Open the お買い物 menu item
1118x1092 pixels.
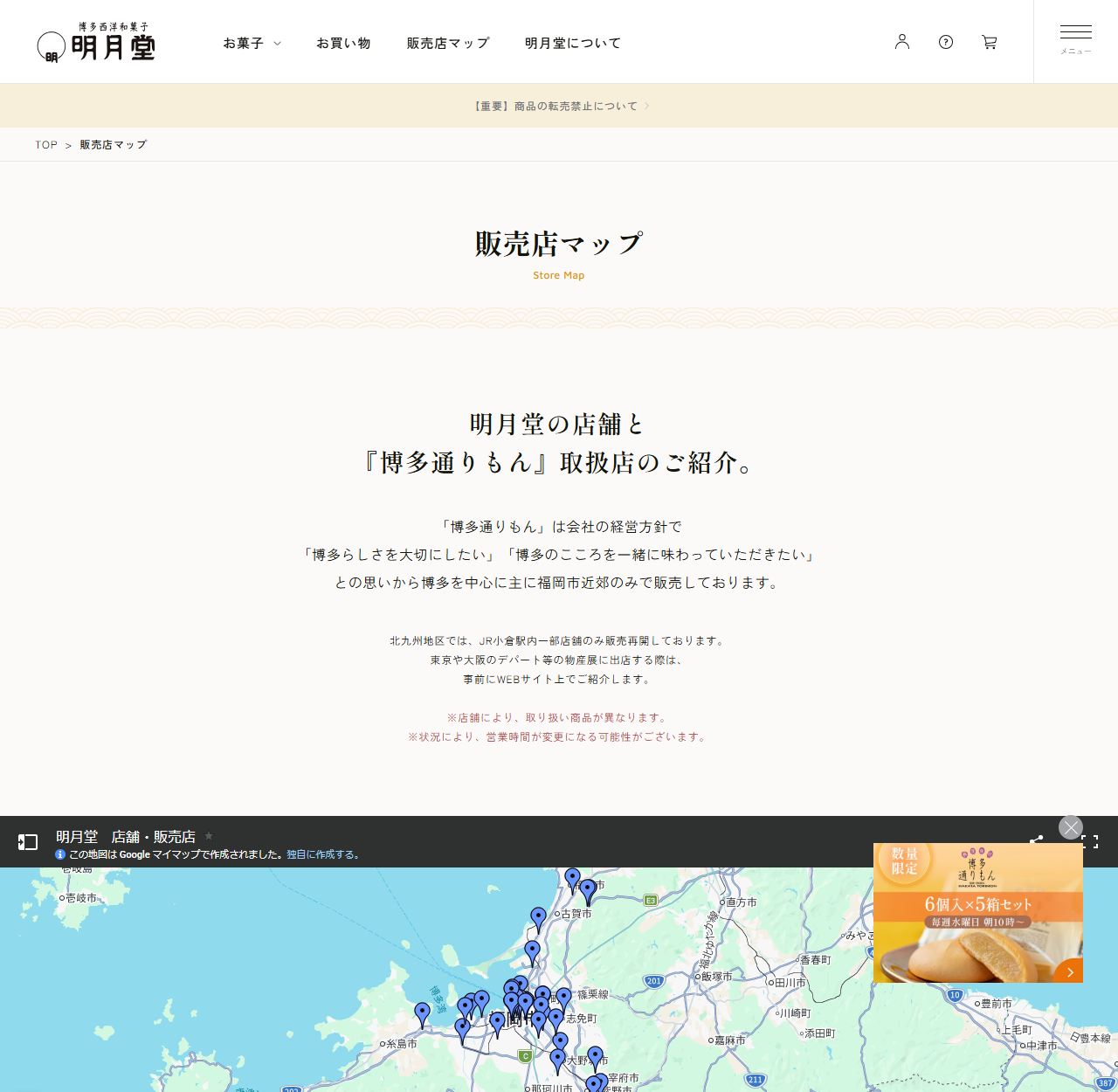click(343, 43)
